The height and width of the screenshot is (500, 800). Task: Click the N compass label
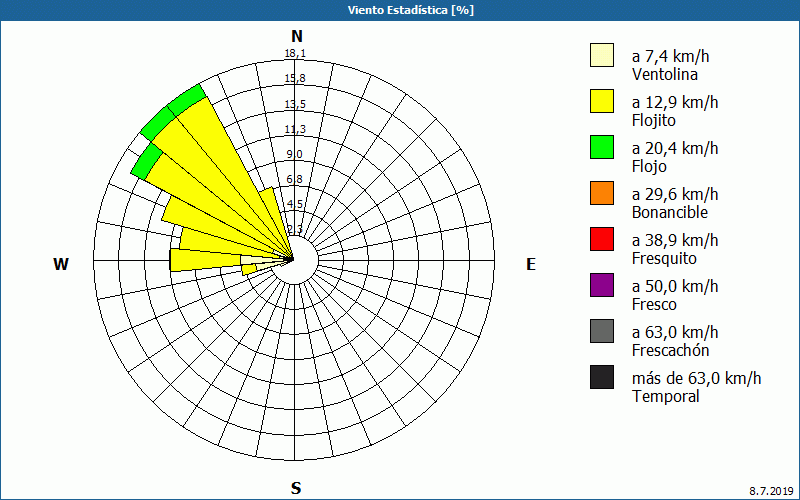(x=297, y=36)
